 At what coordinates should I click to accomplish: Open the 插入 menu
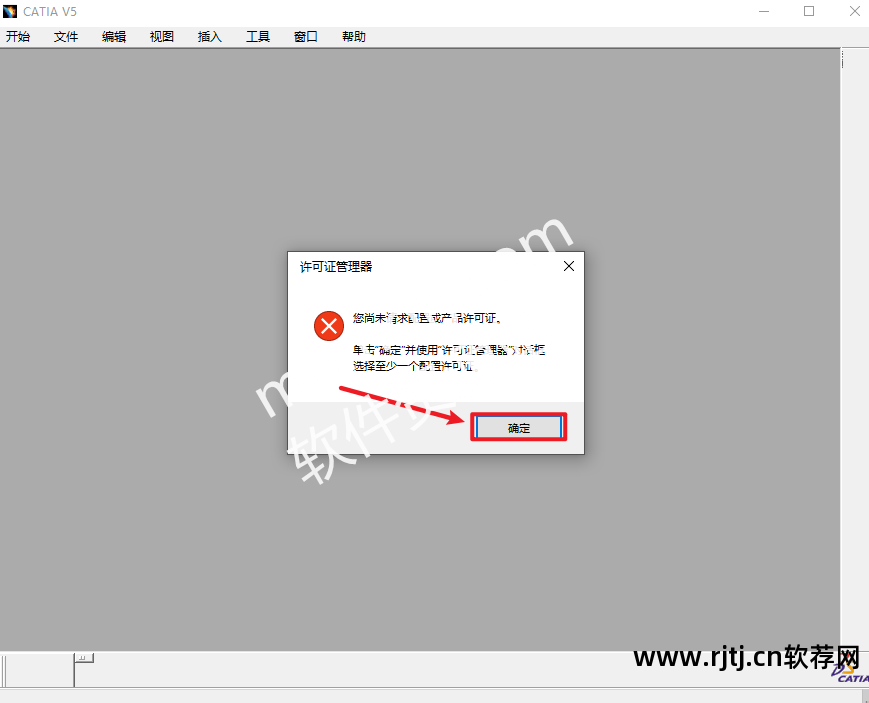[x=209, y=37]
